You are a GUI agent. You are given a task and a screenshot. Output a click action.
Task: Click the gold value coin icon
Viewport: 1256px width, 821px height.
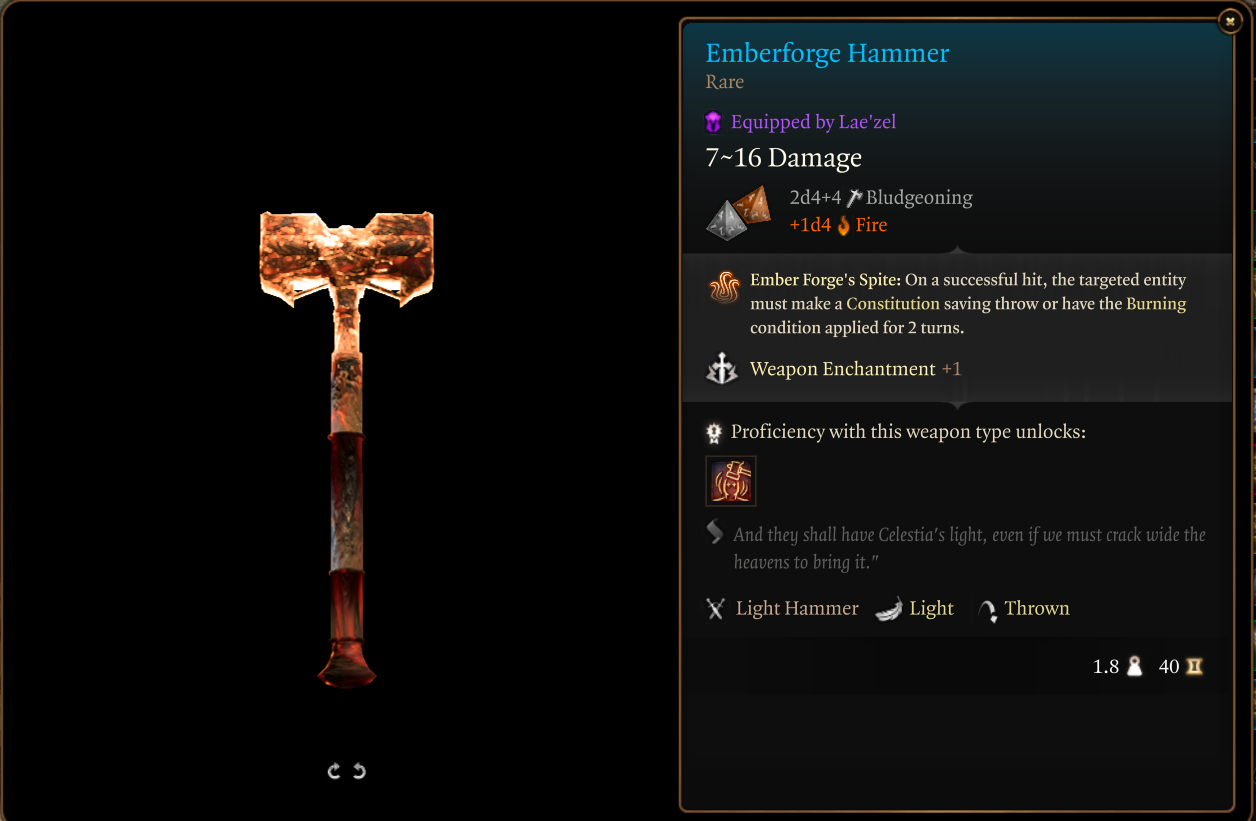[x=1194, y=666]
